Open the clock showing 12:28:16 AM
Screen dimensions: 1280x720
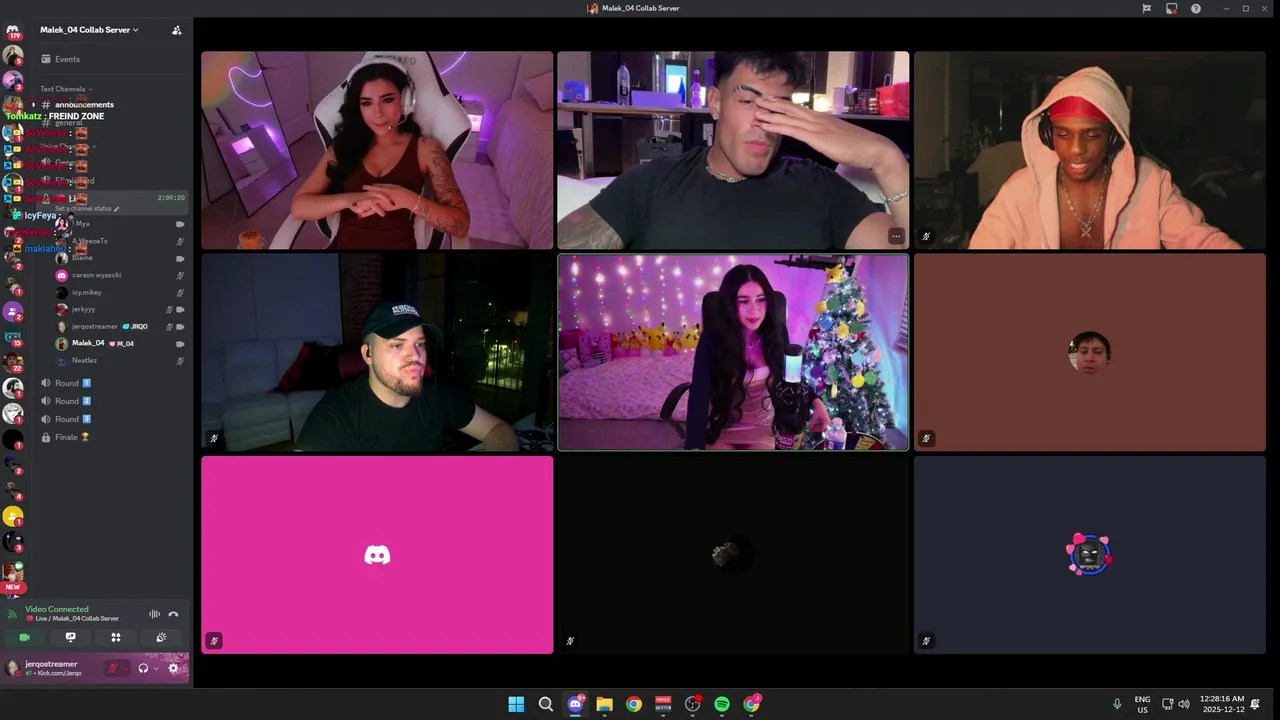(1222, 704)
